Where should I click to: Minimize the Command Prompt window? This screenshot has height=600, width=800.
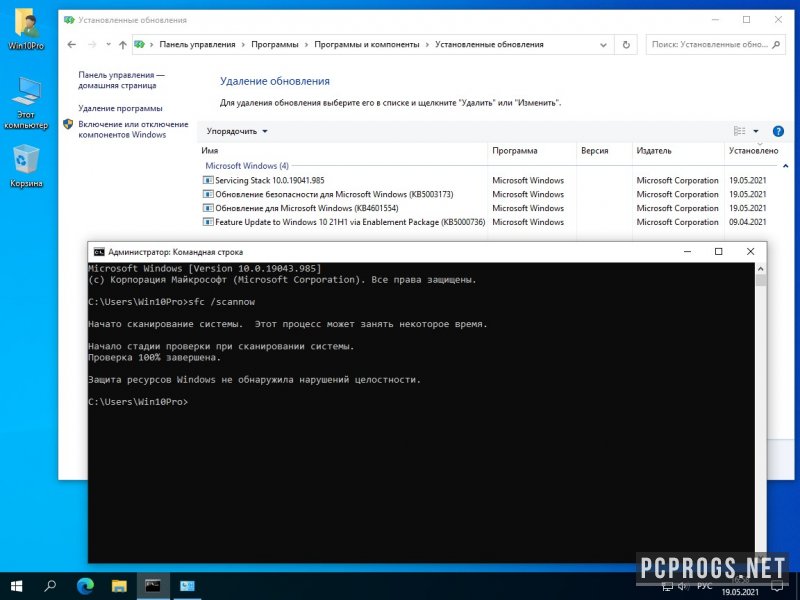pyautogui.click(x=687, y=252)
